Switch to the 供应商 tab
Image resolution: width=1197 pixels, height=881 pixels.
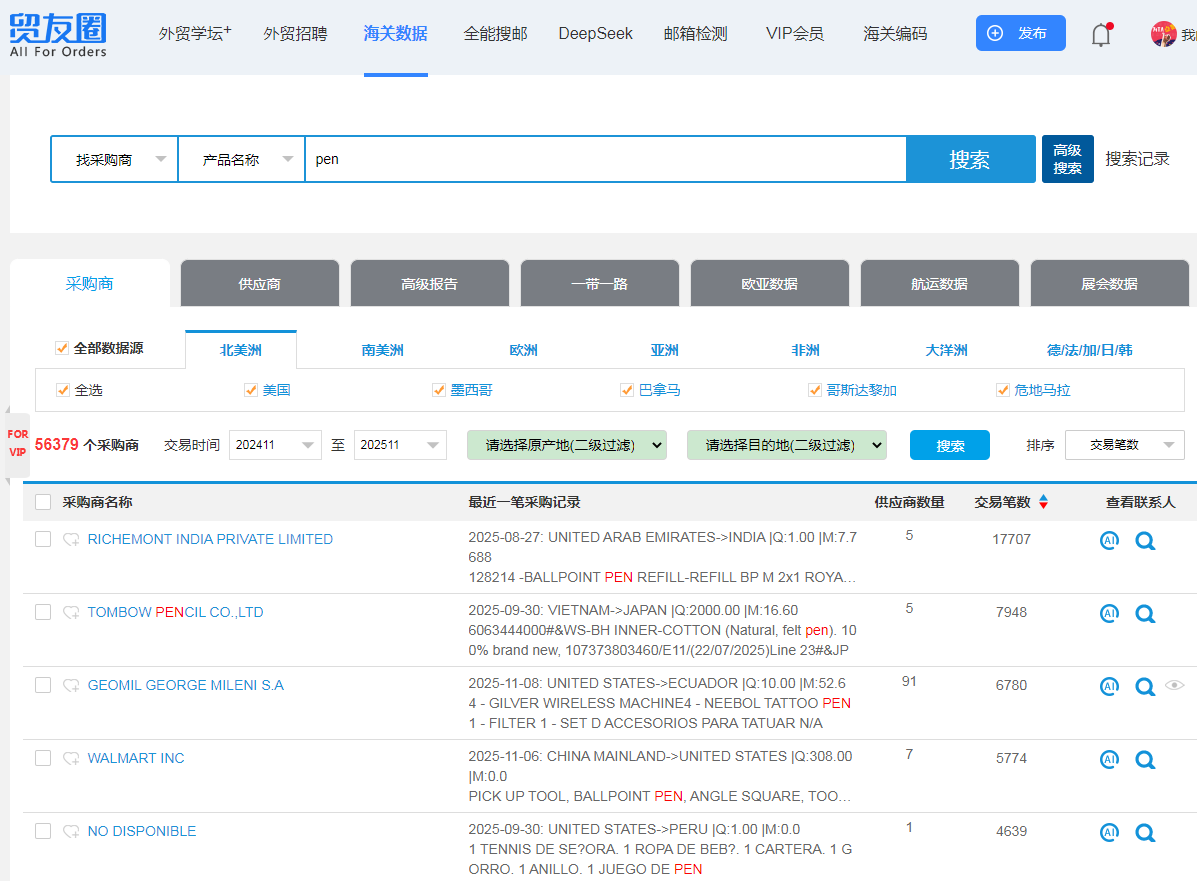[259, 284]
